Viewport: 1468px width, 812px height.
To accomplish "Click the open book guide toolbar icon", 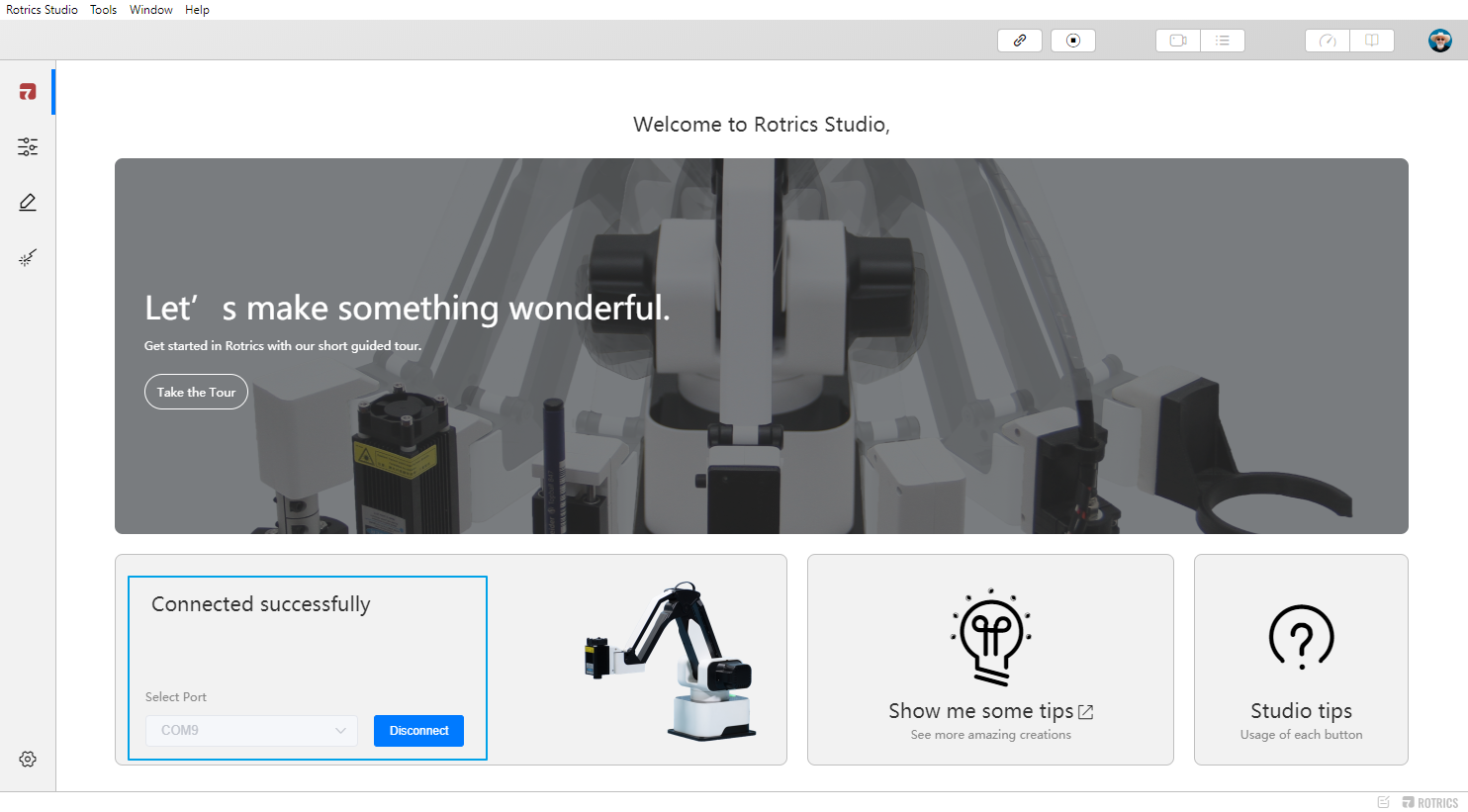I will (1372, 41).
